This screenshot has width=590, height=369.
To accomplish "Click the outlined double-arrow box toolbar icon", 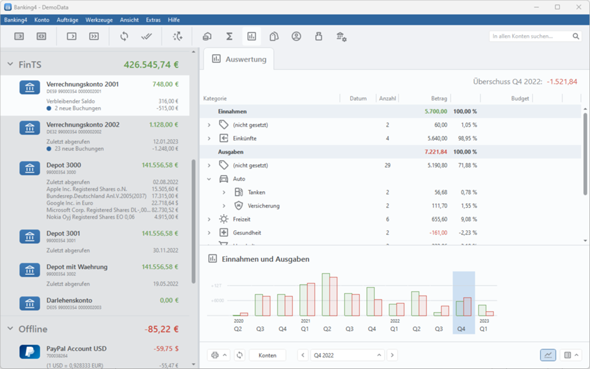I will [94, 36].
